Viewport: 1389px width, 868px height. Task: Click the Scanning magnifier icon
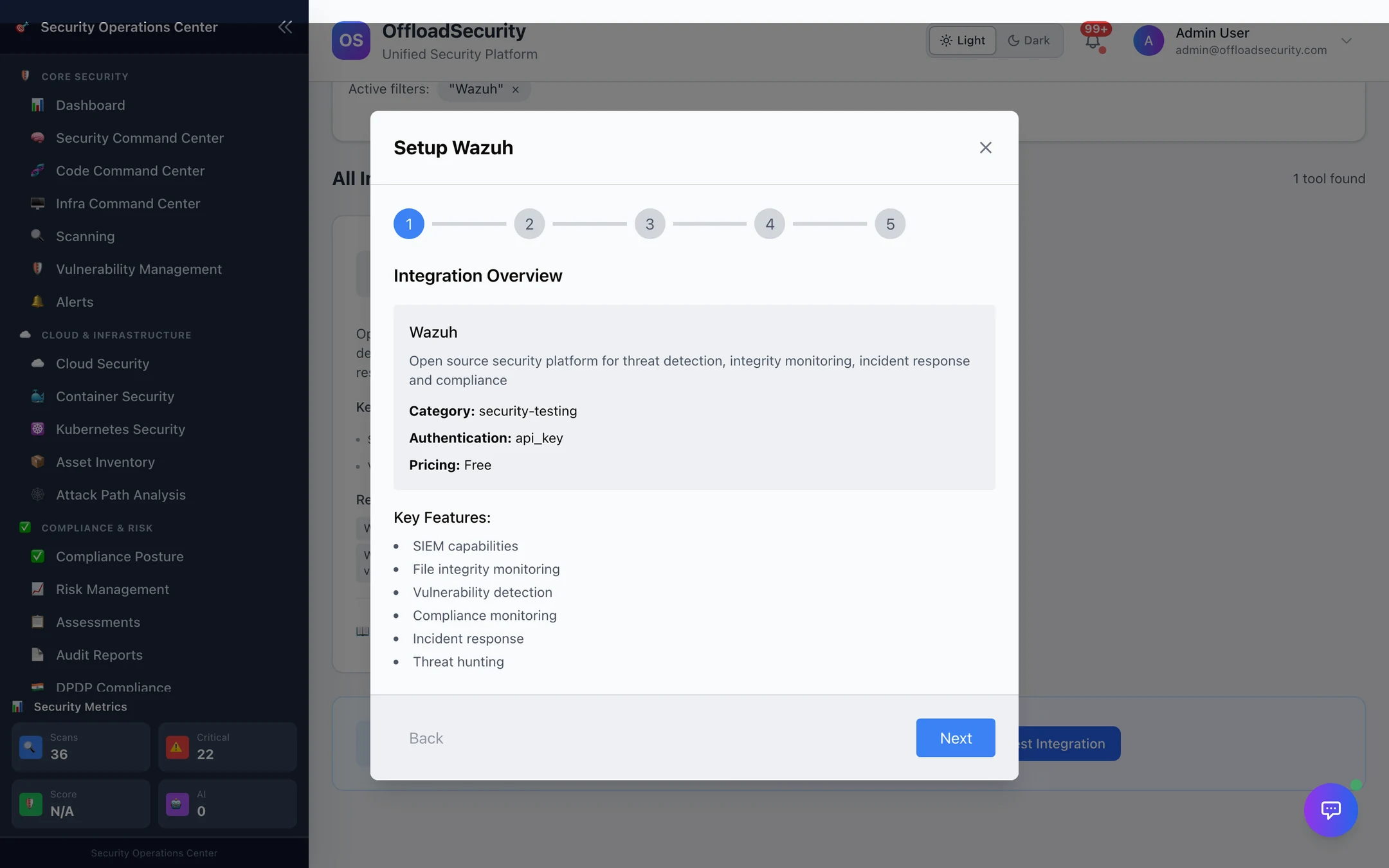point(38,235)
